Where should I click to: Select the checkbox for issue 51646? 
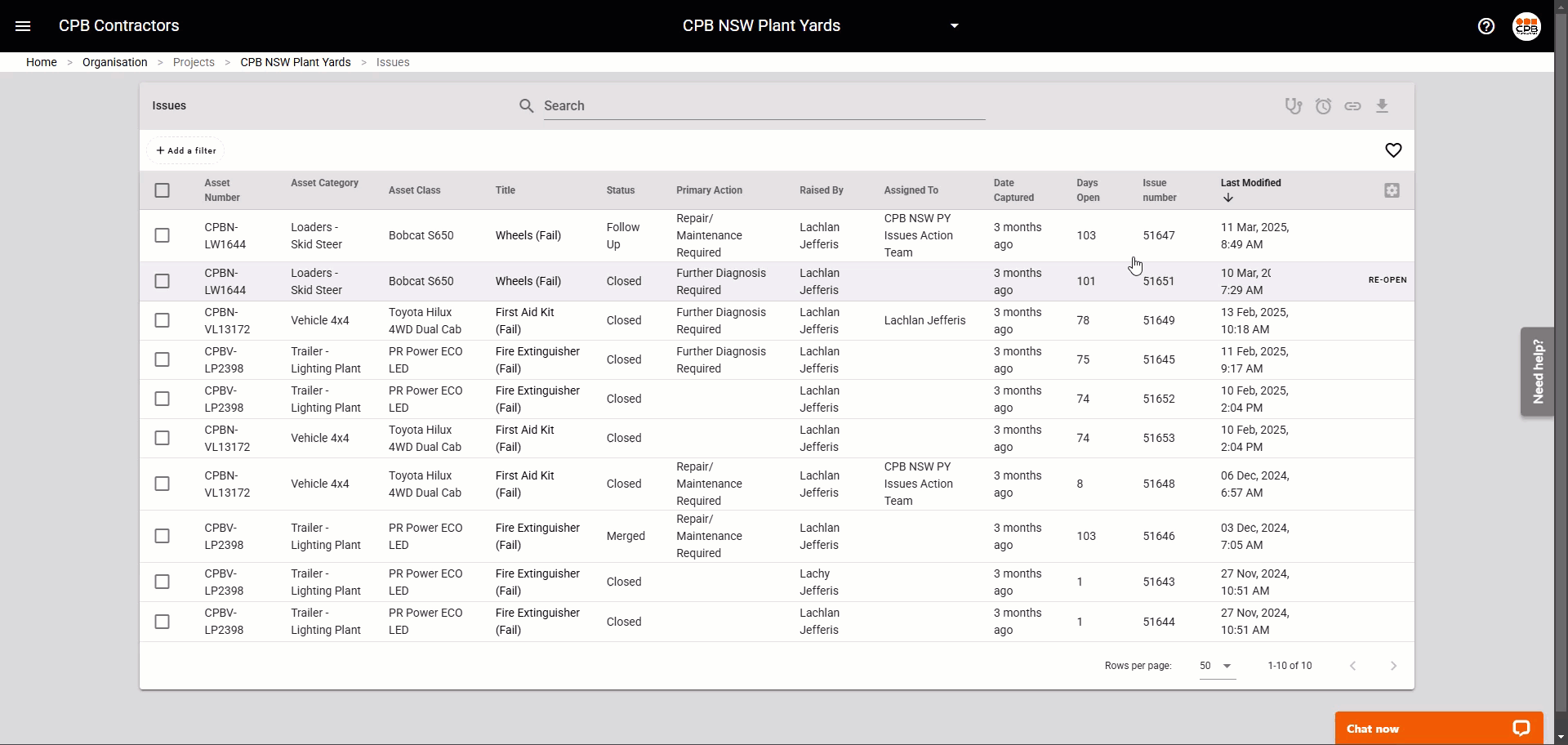click(163, 536)
